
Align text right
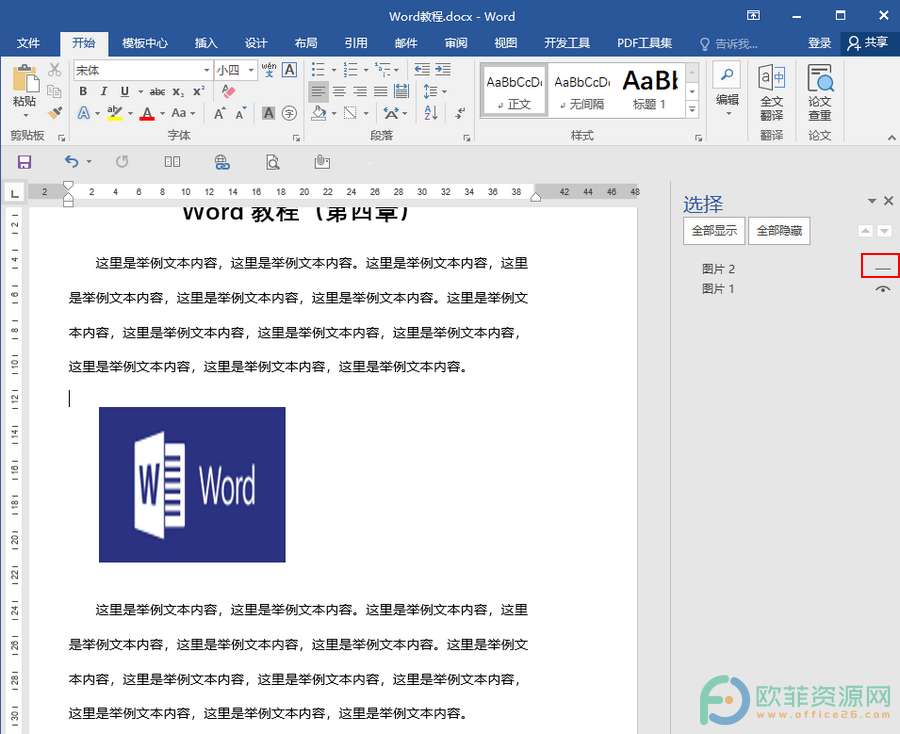coord(360,91)
